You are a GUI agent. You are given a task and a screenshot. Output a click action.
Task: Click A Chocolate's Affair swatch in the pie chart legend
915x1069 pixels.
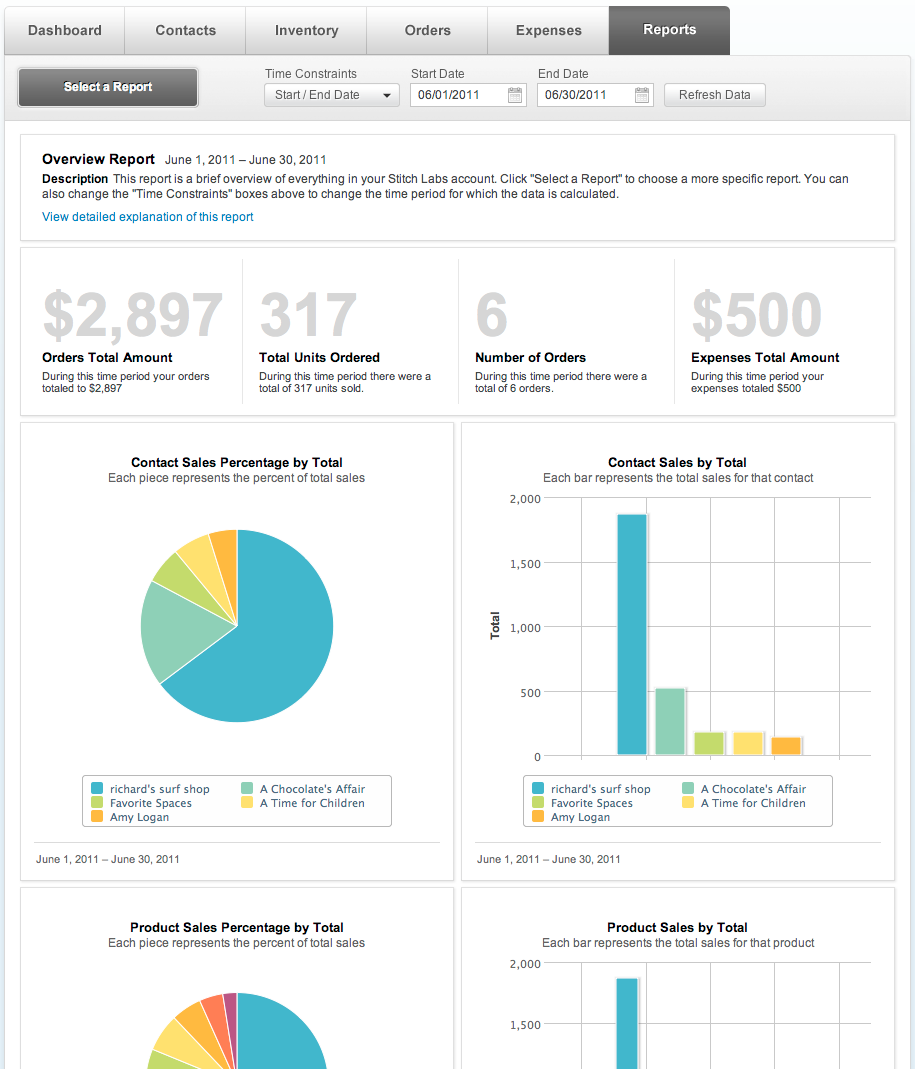tap(247, 788)
